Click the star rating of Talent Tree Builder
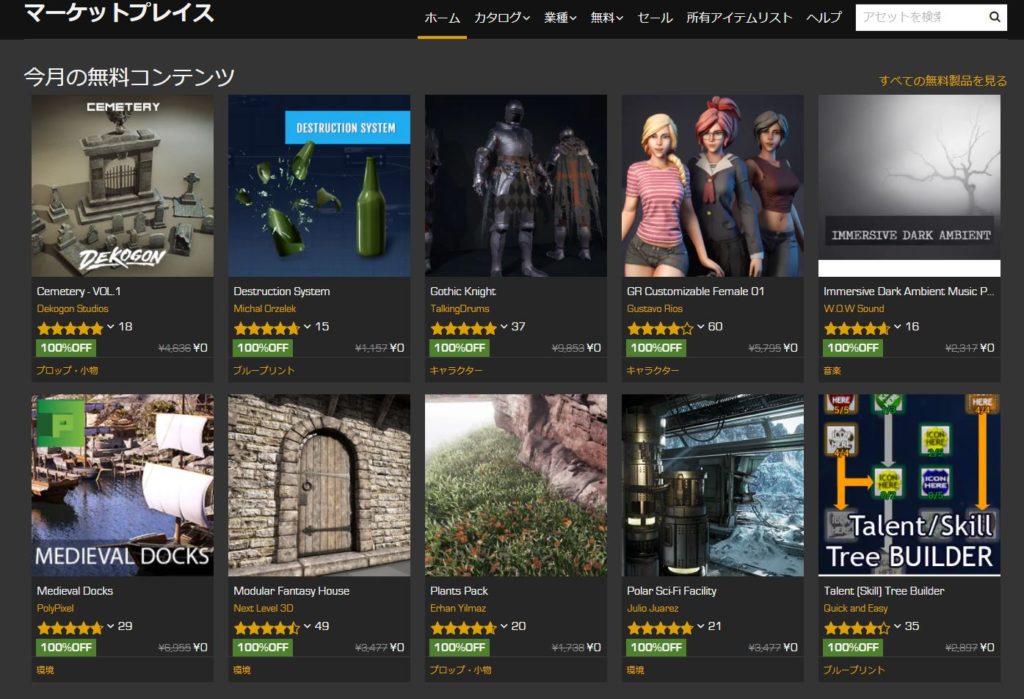The image size is (1024, 699). [x=857, y=627]
